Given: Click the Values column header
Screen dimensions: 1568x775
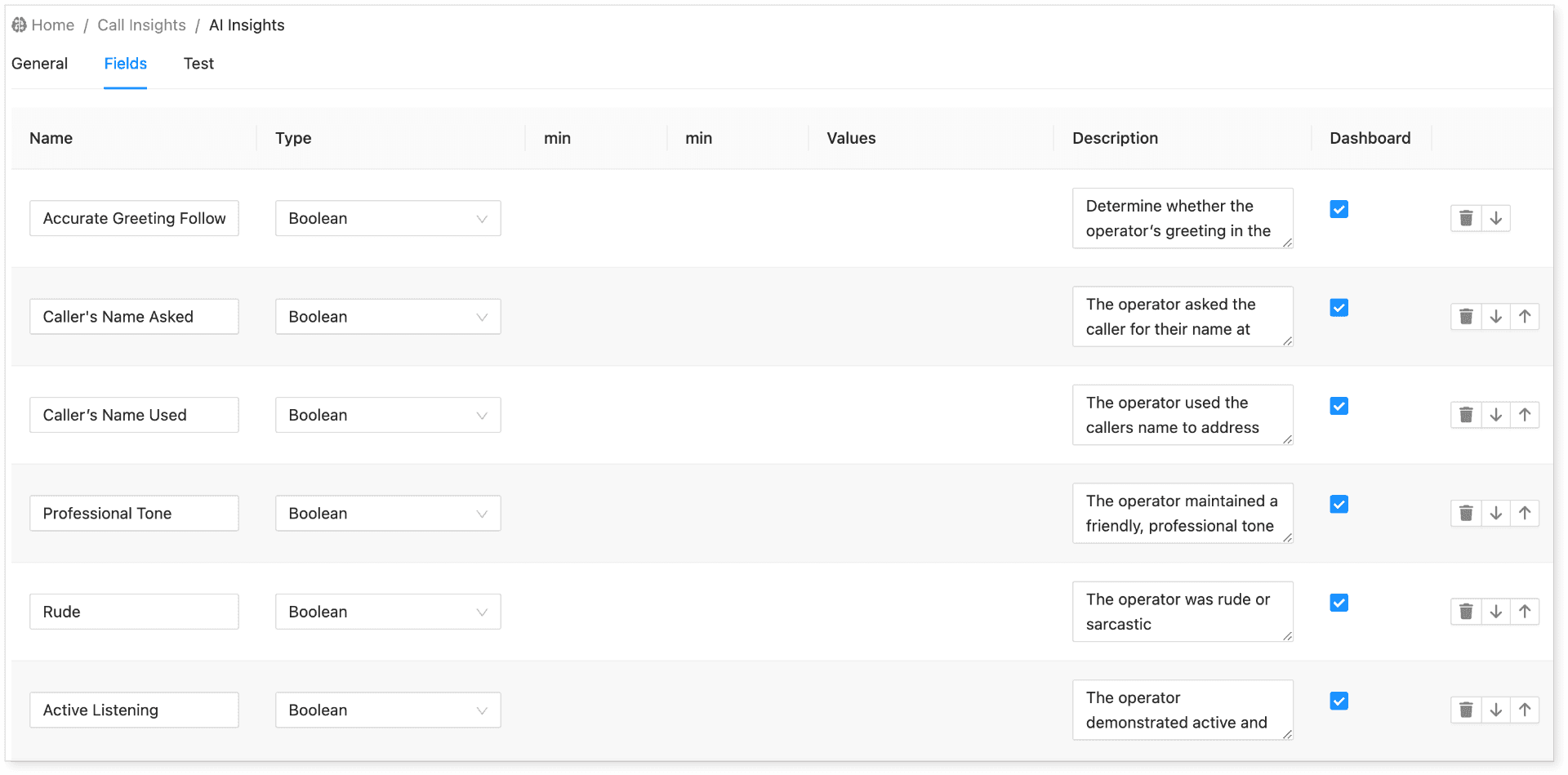Looking at the screenshot, I should point(851,138).
